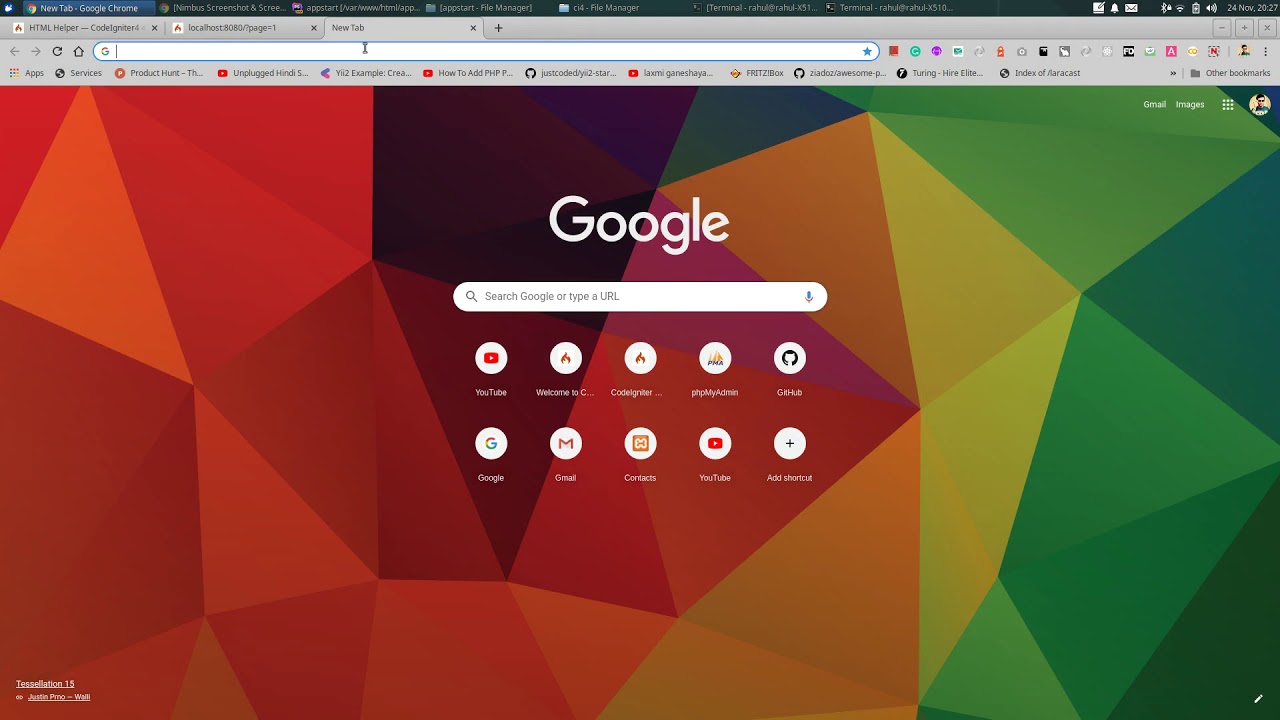The image size is (1280, 720).
Task: Open the system volume control icon
Action: click(1211, 8)
